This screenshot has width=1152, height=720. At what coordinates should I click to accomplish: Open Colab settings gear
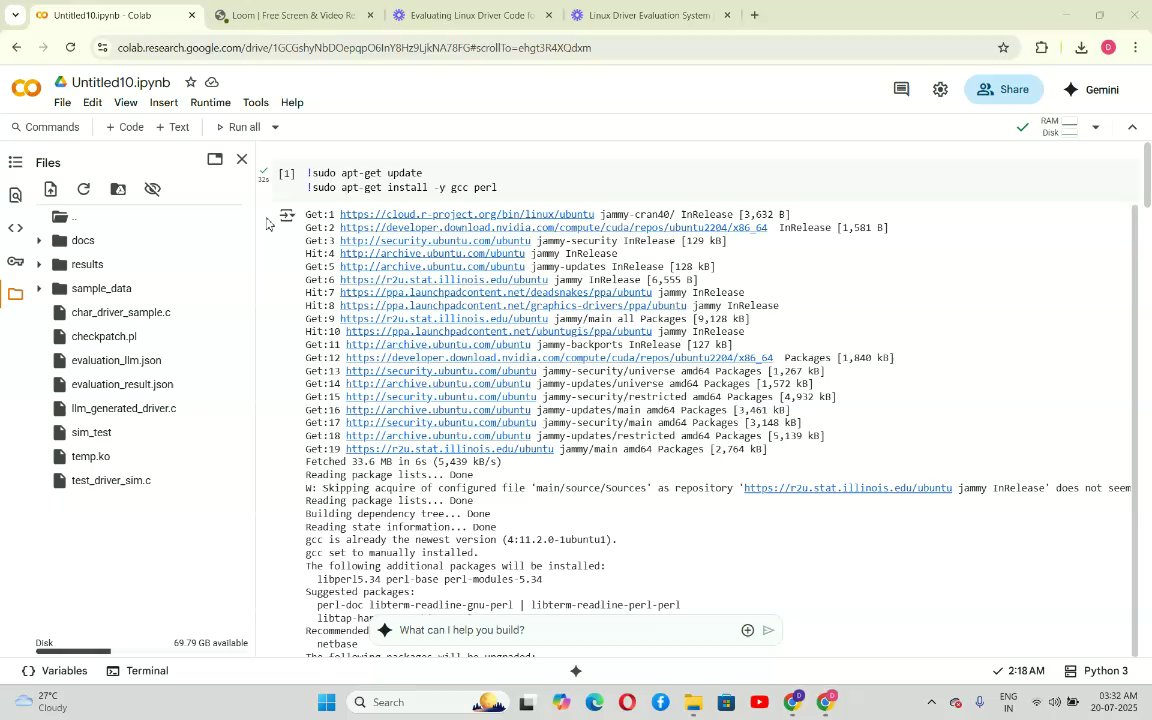tap(940, 90)
